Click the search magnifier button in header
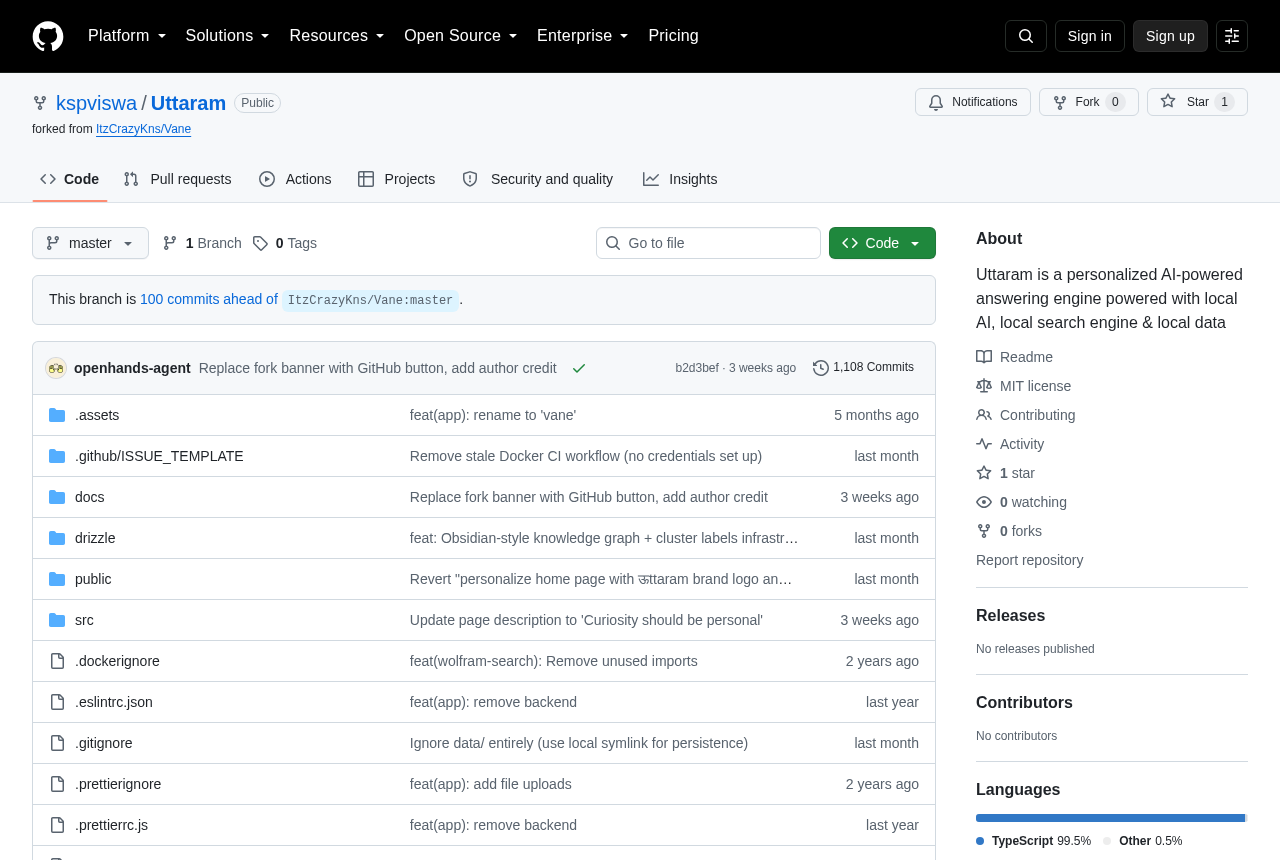The image size is (1280, 860). (1026, 36)
